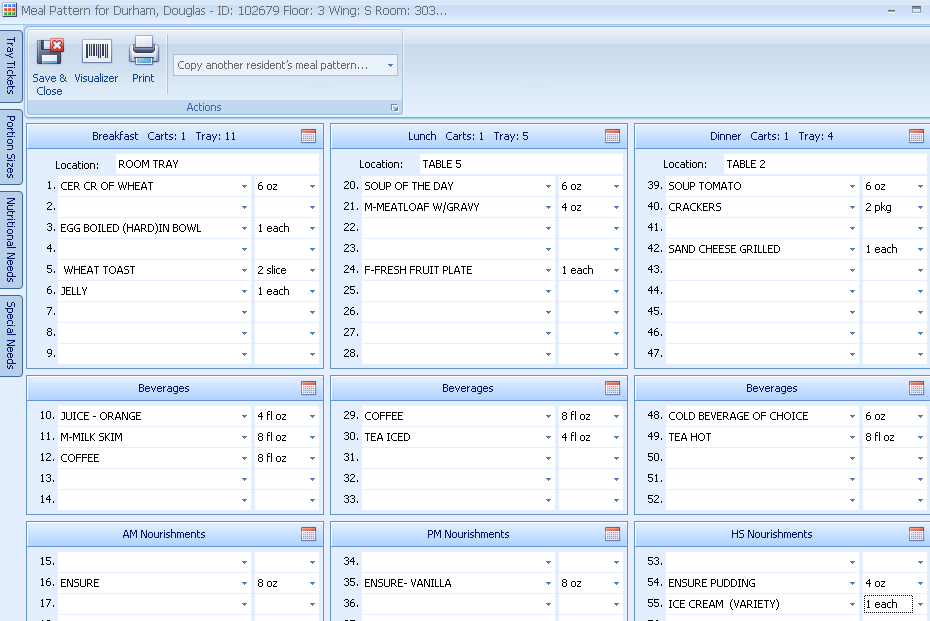Select the focused 1 each portion on row 55
This screenshot has height=621, width=930.
coord(888,604)
